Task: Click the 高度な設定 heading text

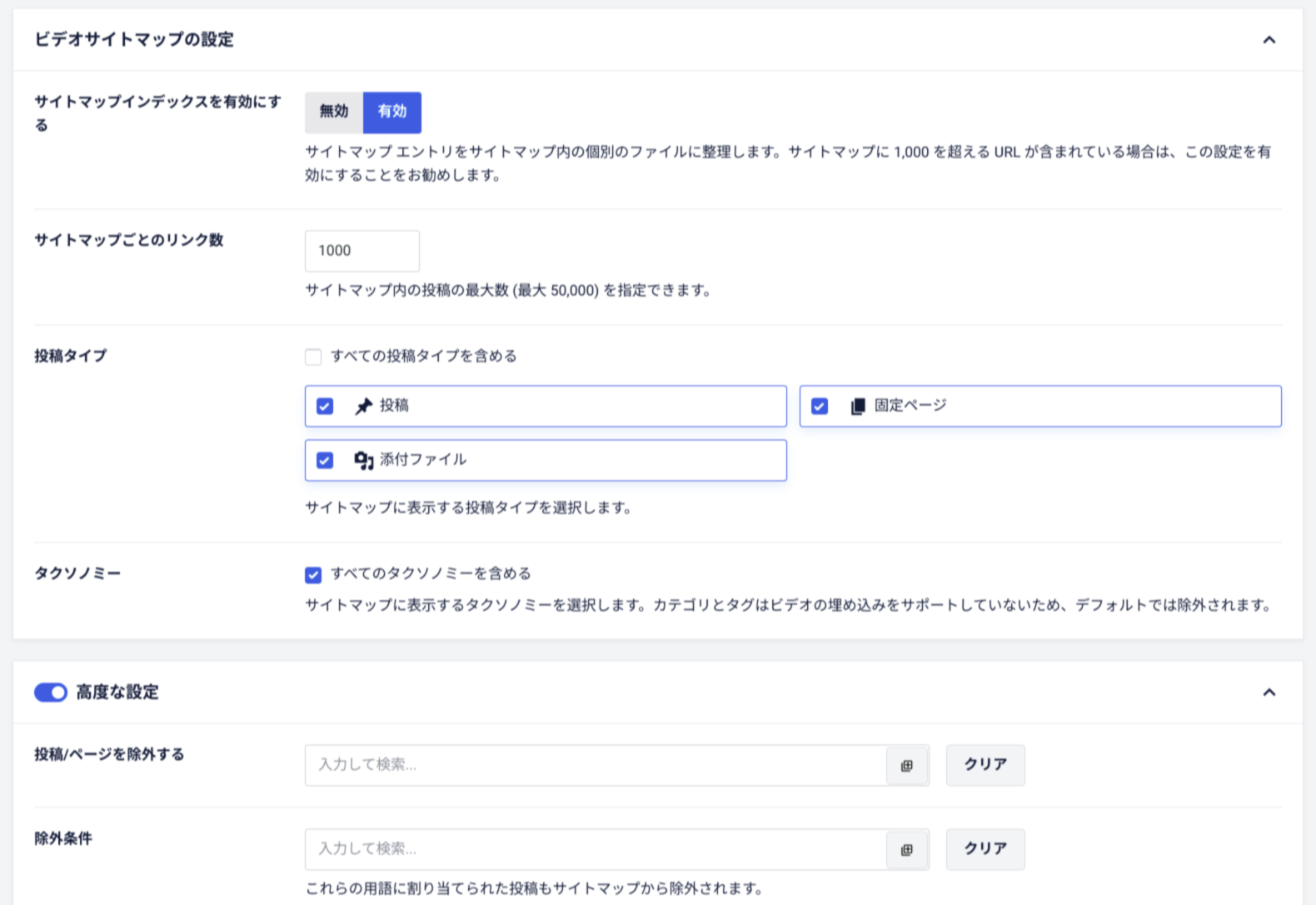Action: click(x=117, y=692)
